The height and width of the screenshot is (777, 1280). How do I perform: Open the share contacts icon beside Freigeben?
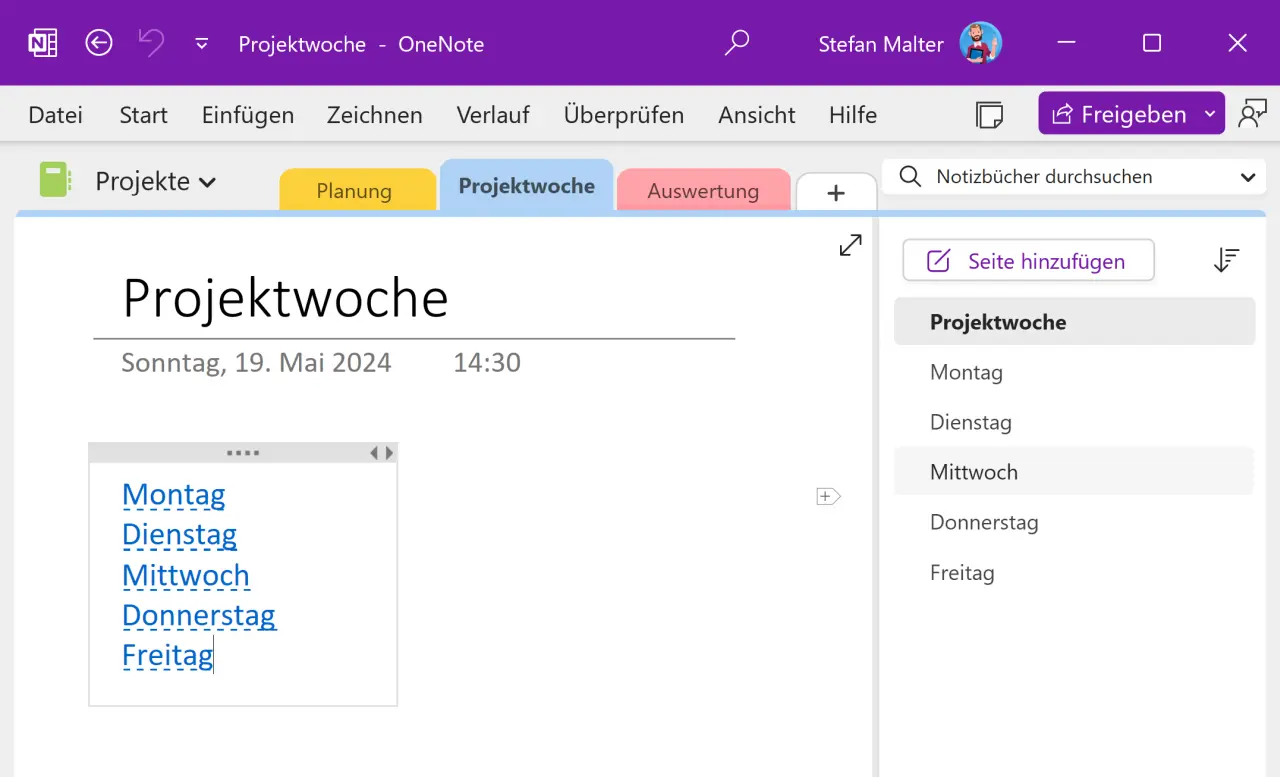[x=1253, y=113]
